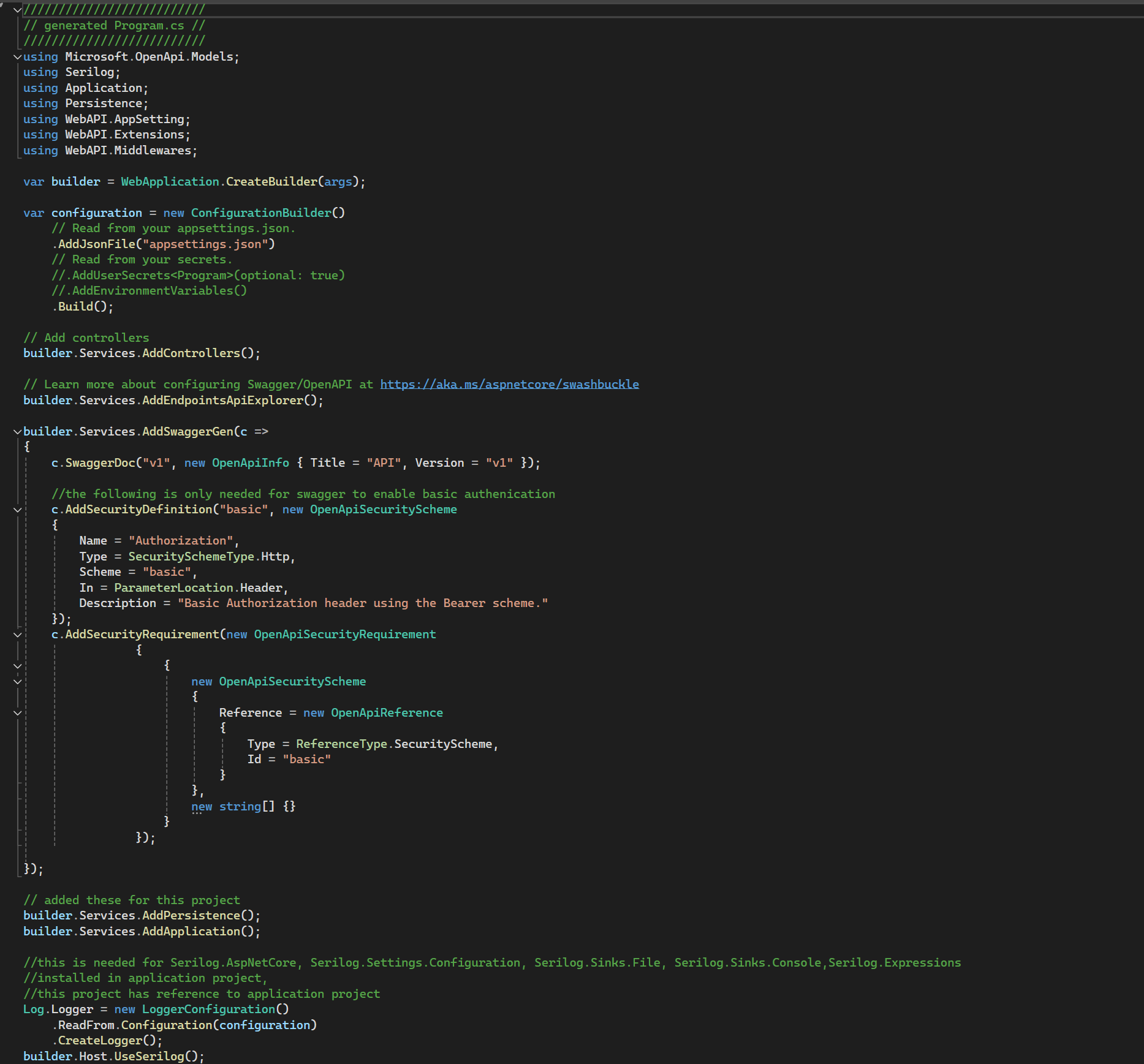Click '.ReadFrom.Configuration(configuration)' line

click(x=184, y=1025)
